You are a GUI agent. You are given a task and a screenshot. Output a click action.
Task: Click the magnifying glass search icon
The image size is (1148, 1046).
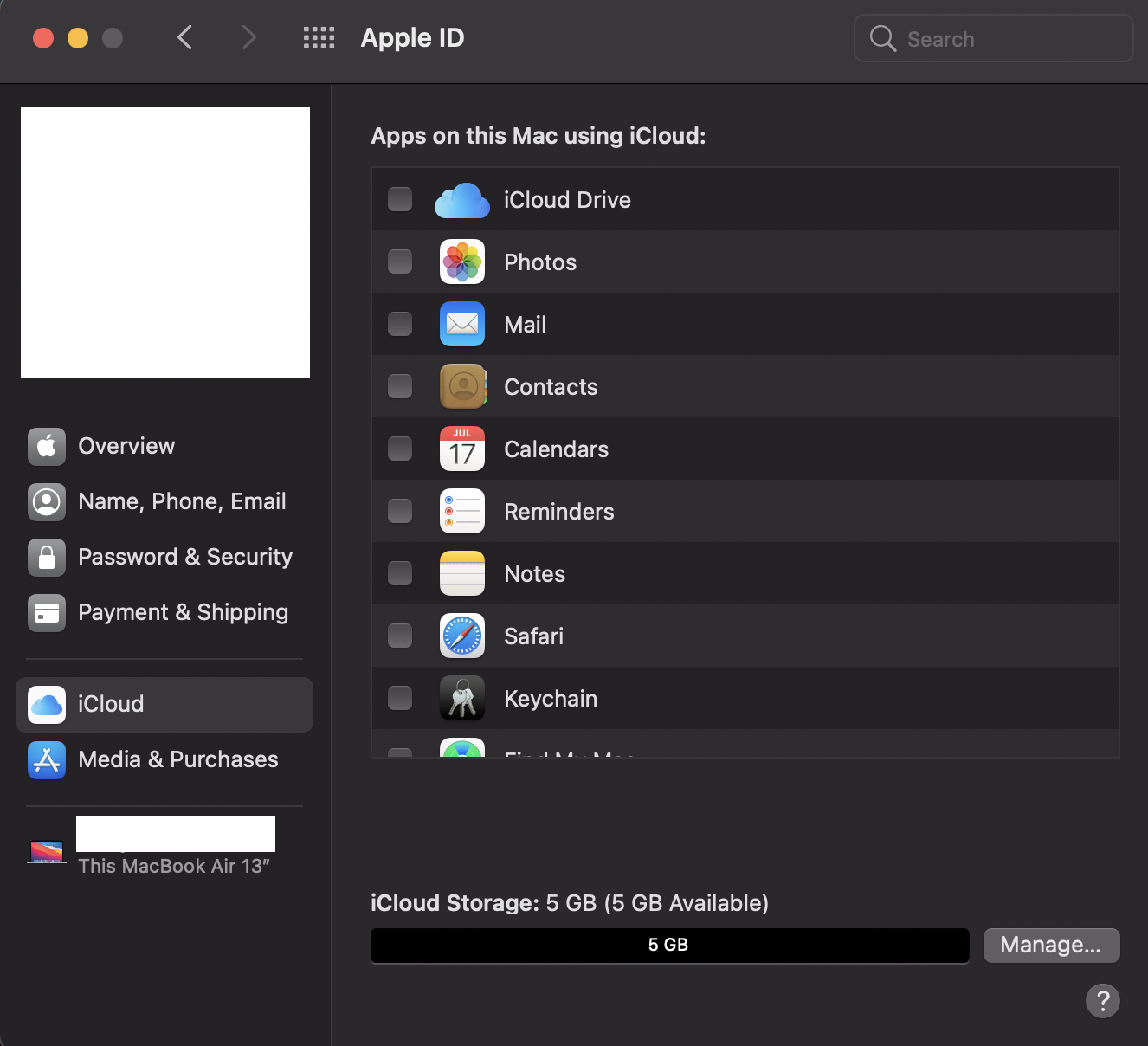(x=882, y=38)
